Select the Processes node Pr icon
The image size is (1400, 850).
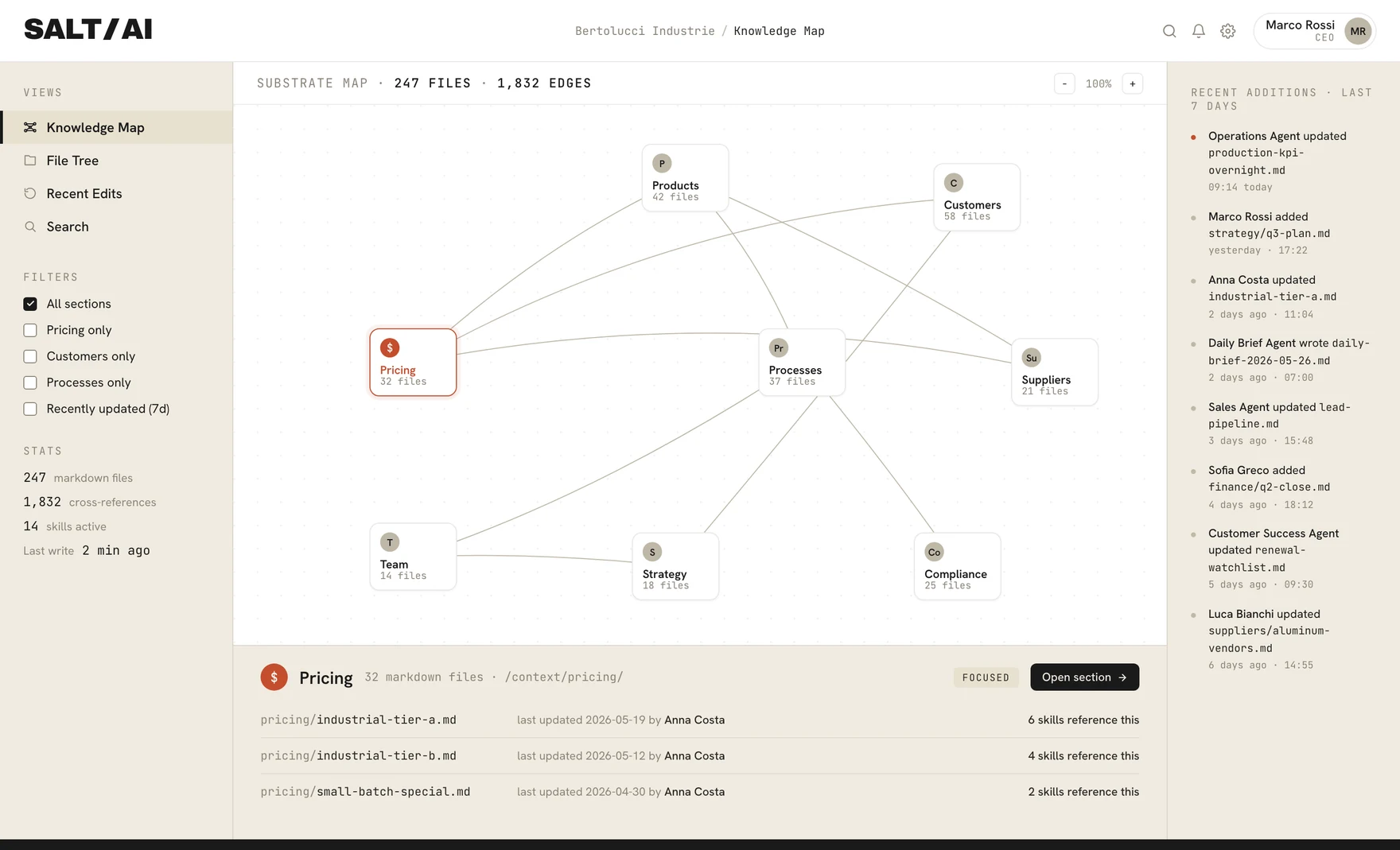click(x=779, y=347)
